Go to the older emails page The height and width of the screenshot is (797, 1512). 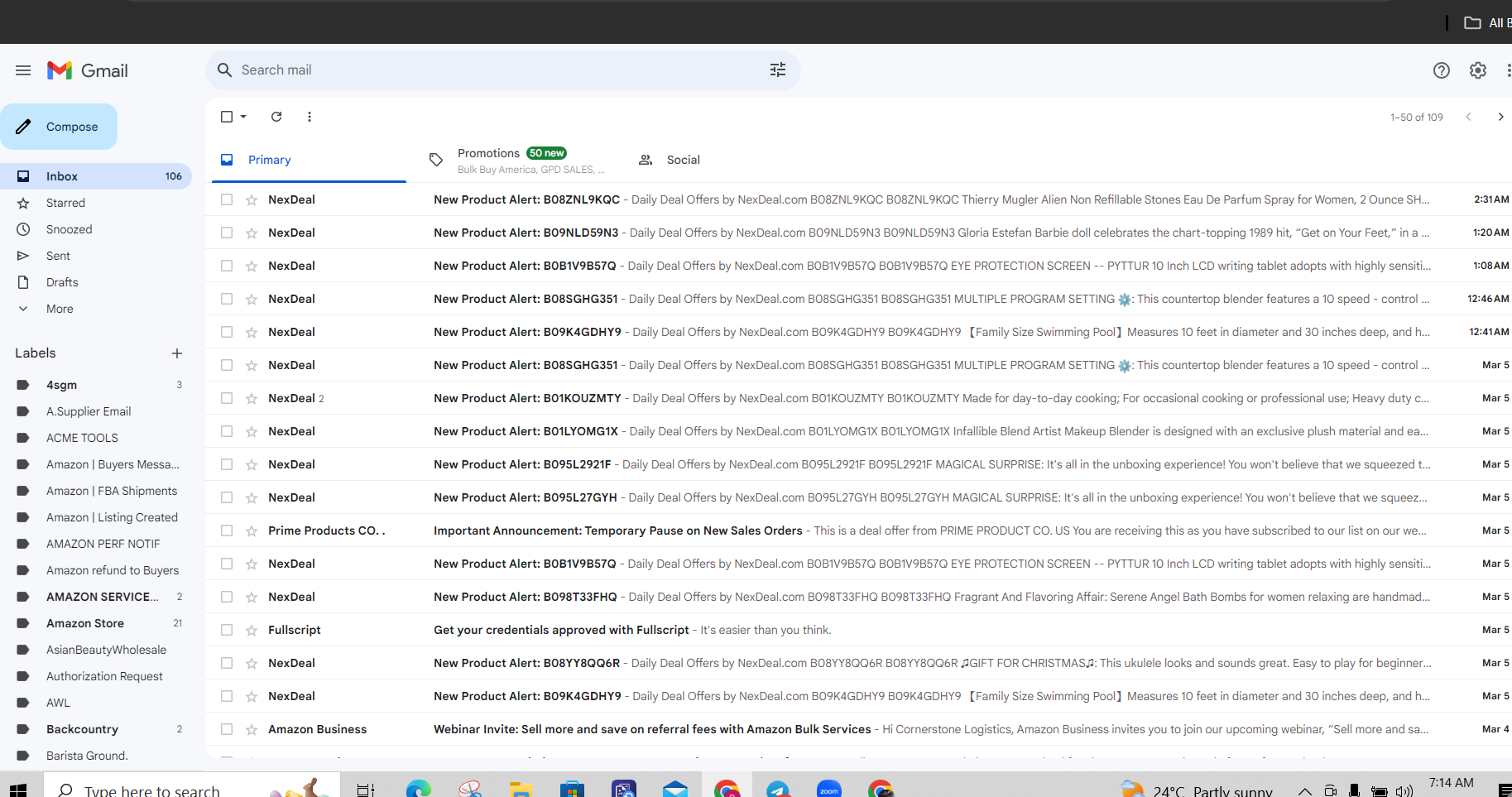[1500, 117]
